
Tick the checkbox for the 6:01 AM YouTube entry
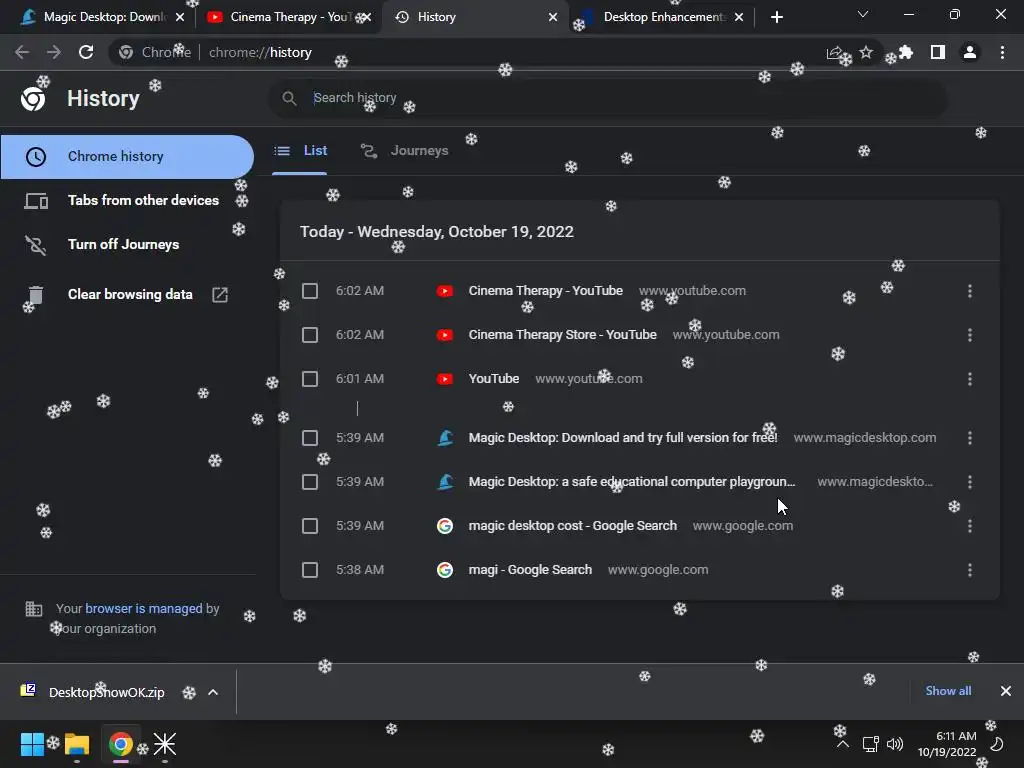coord(310,379)
